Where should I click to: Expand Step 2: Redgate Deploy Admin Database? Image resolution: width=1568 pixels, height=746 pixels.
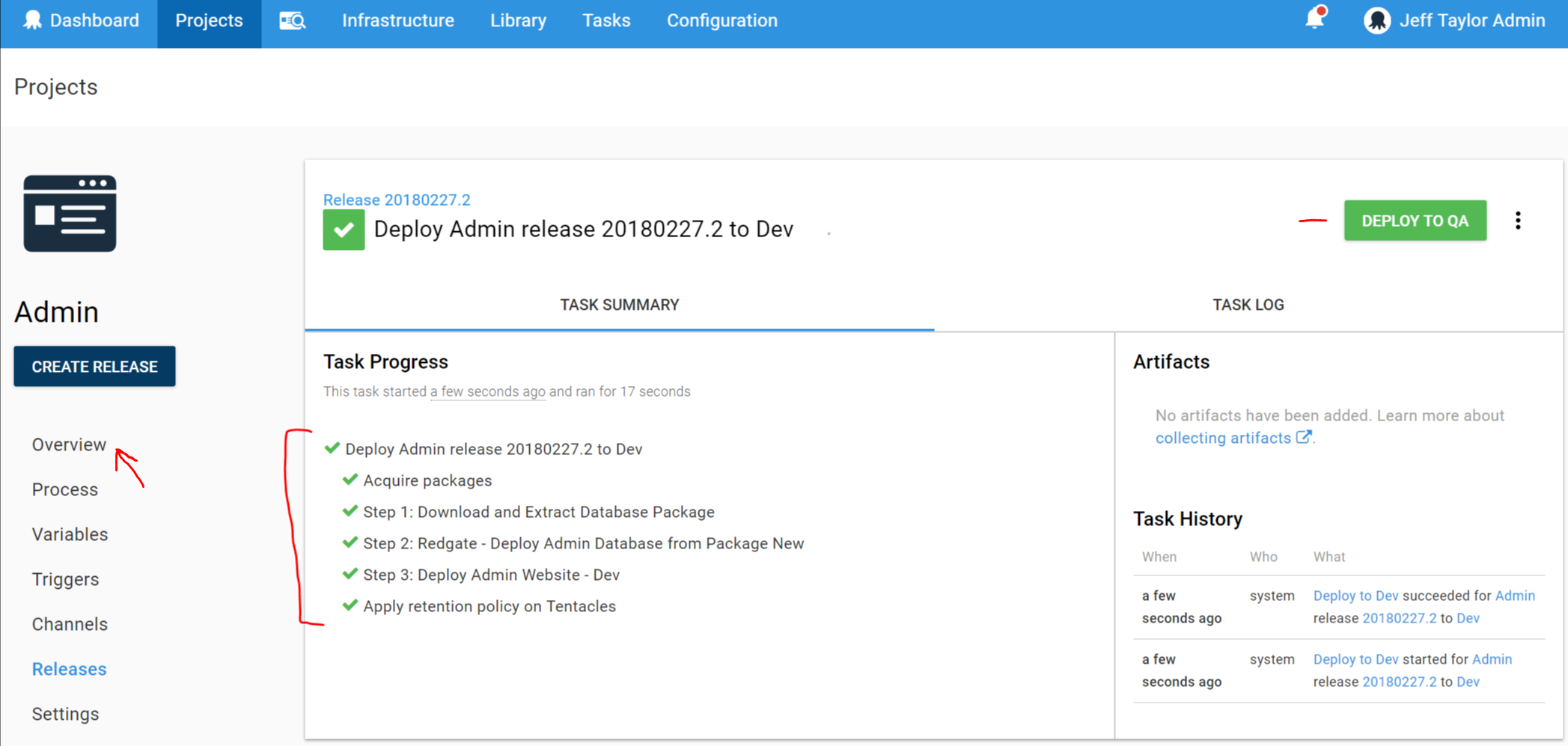pos(584,543)
